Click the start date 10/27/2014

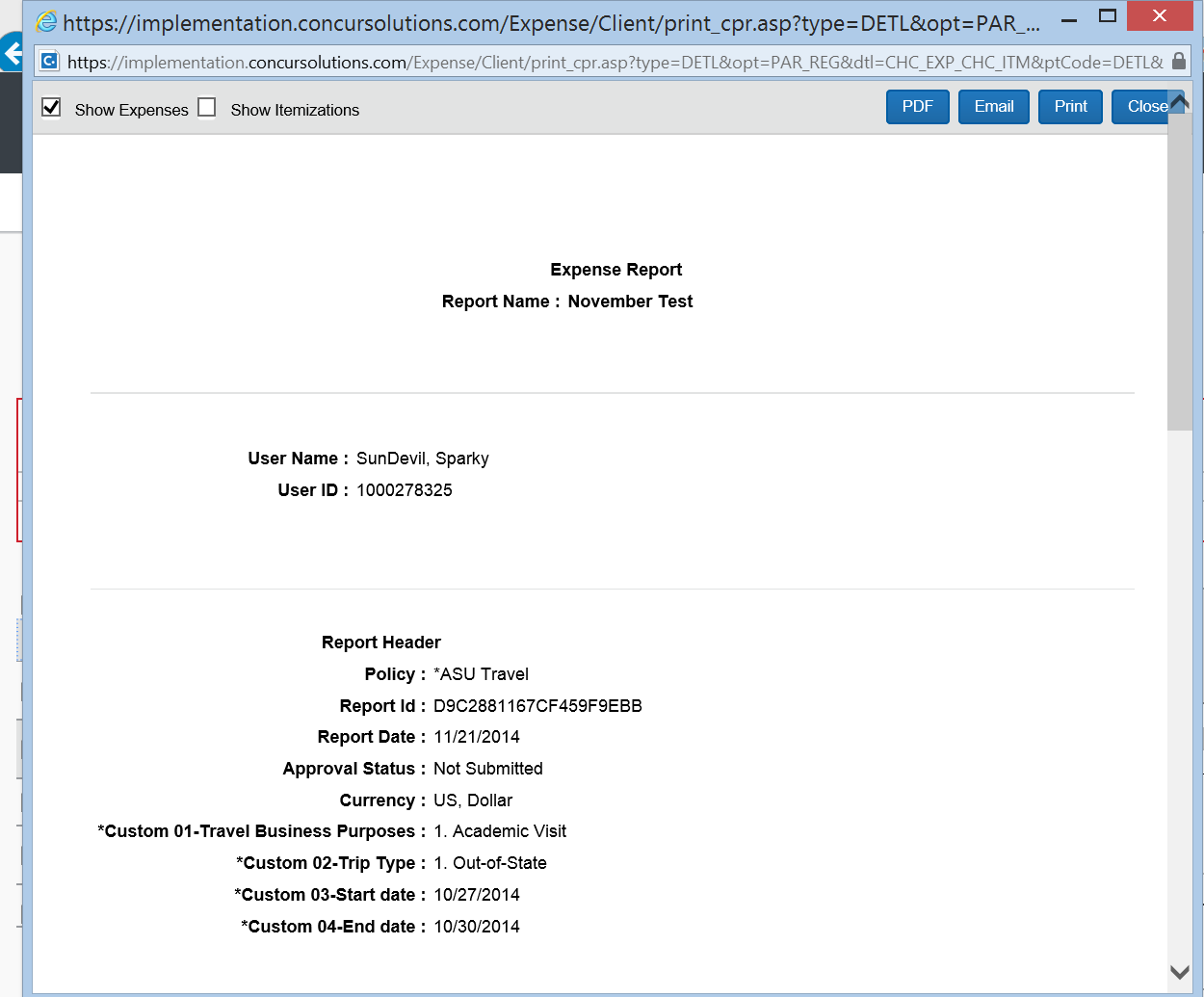477,895
